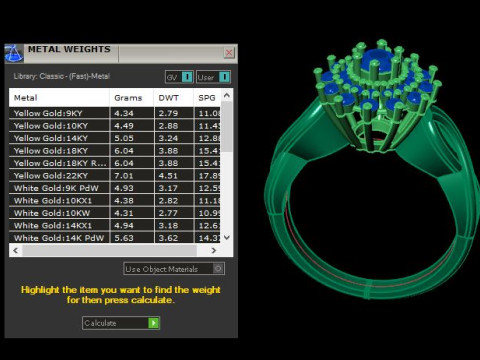Click the horizontal scroll right arrow
The height and width of the screenshot is (360, 480).
pos(214,250)
